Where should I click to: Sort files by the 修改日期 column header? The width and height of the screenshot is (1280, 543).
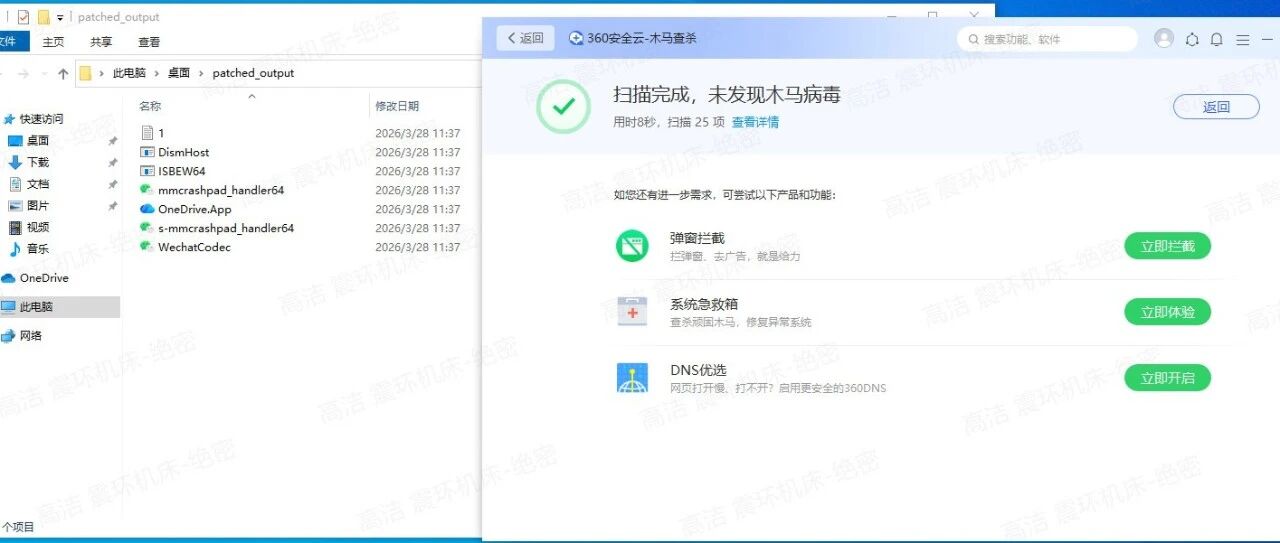397,106
